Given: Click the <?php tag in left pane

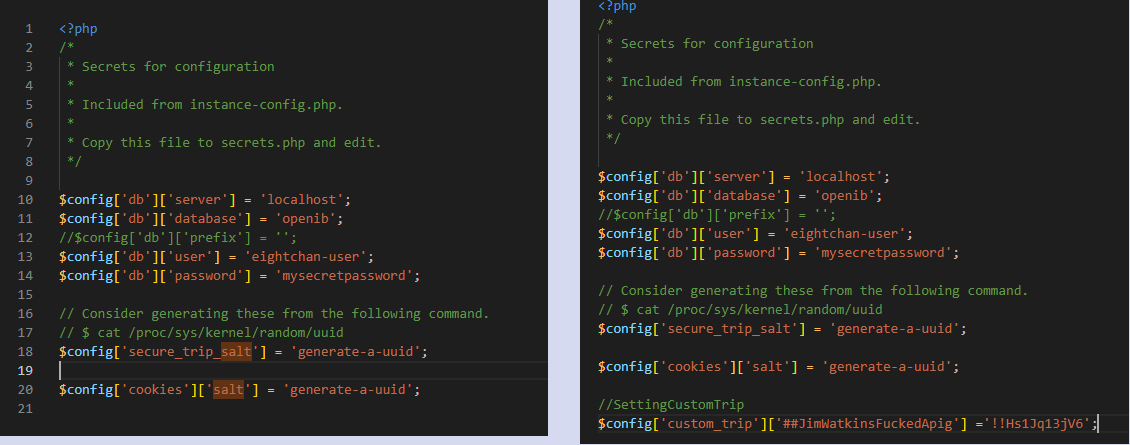Looking at the screenshot, I should click(x=78, y=29).
